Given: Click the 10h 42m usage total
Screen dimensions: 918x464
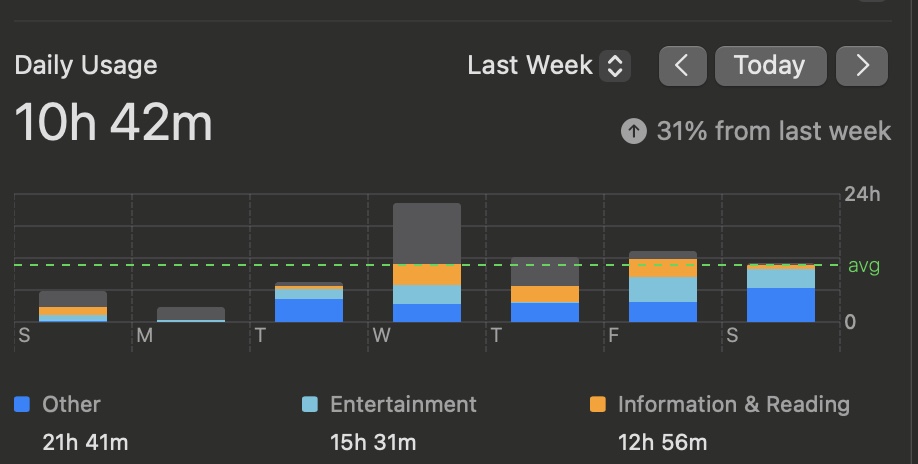Looking at the screenshot, I should pyautogui.click(x=114, y=122).
